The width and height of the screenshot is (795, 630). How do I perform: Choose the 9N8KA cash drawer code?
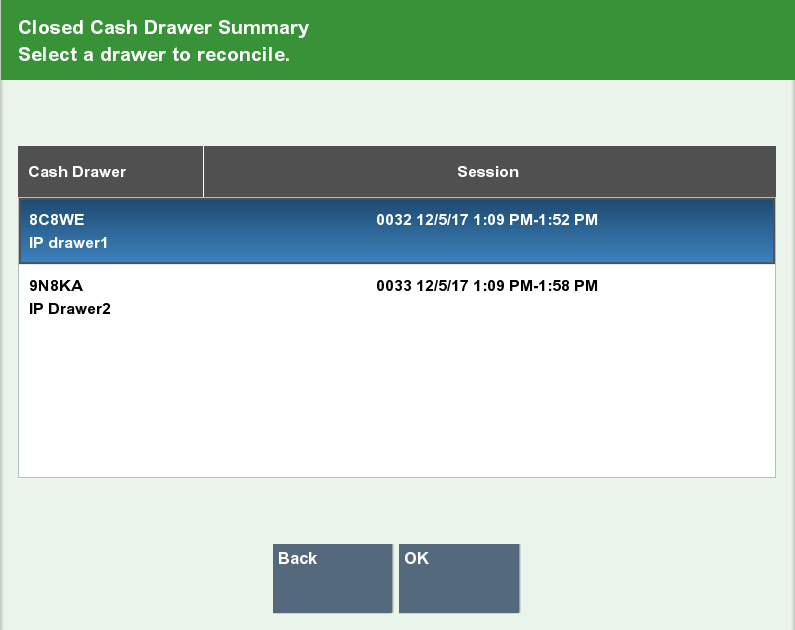56,286
